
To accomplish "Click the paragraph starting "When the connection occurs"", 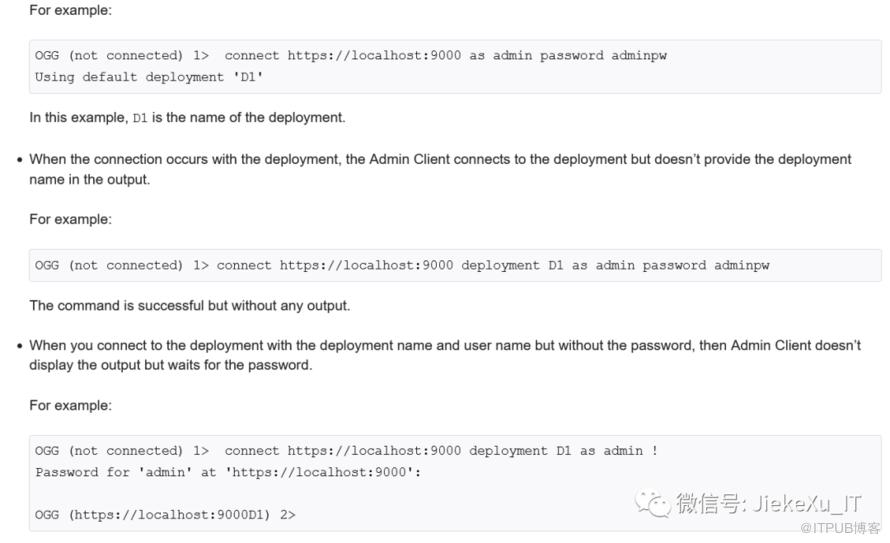I will coord(440,160).
